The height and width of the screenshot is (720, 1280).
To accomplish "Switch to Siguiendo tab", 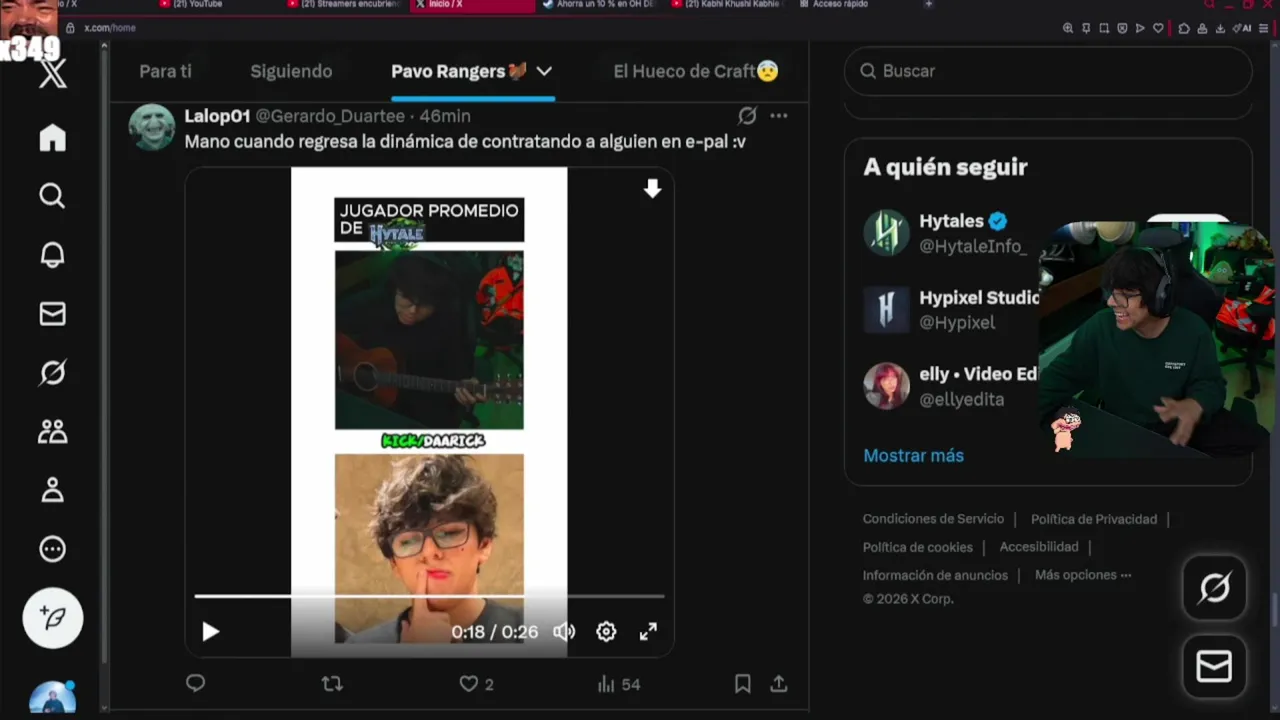I will (291, 71).
